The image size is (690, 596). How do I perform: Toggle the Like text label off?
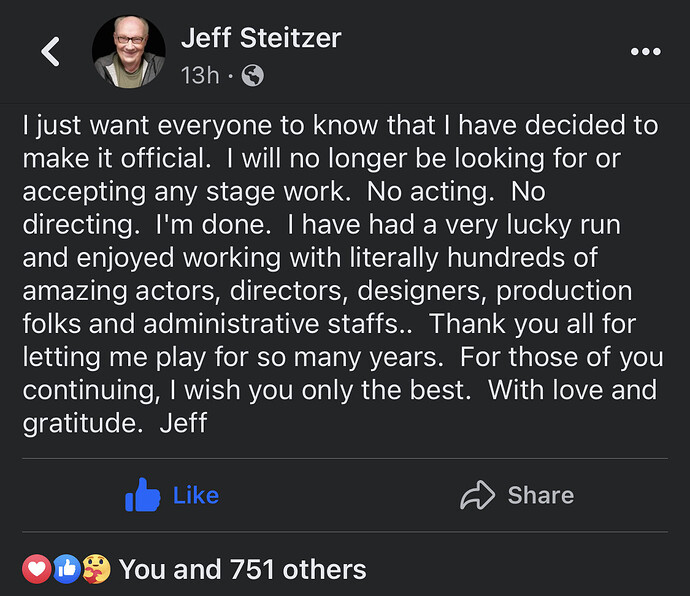[196, 495]
